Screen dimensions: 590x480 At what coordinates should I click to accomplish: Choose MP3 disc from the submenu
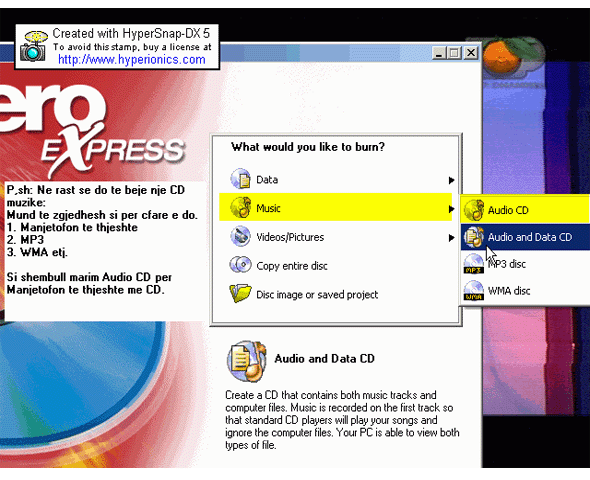[x=525, y=264]
